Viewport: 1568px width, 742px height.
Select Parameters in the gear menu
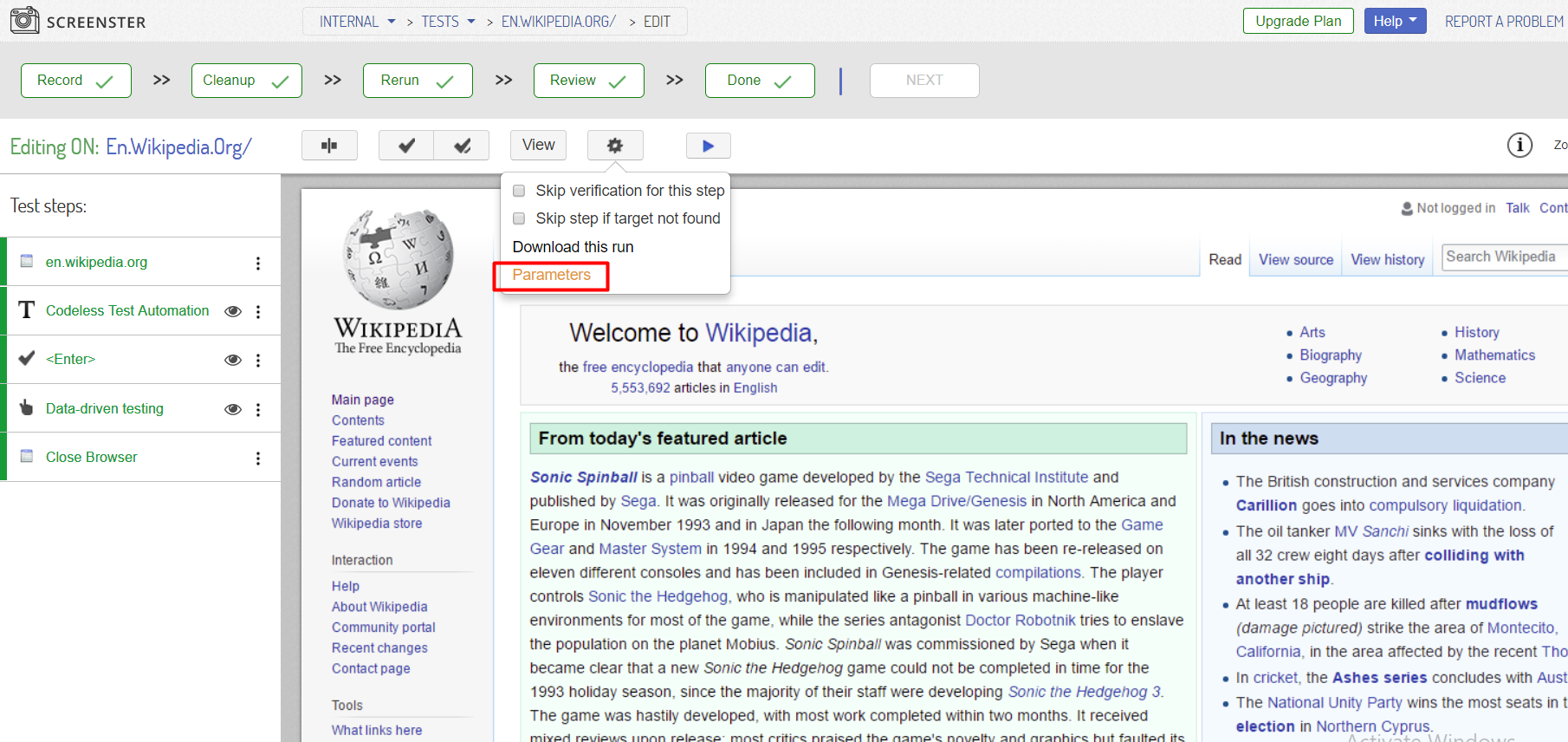point(551,275)
